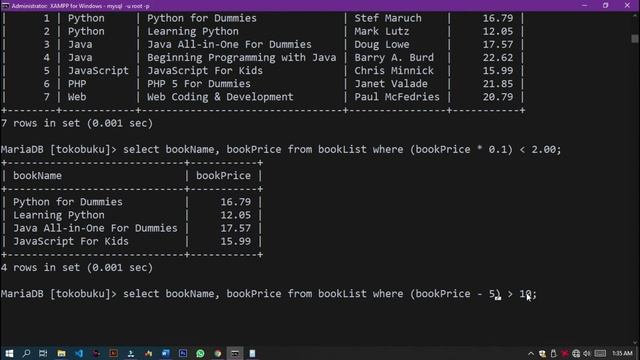The height and width of the screenshot is (360, 640).
Task: Open the volume control in tray
Action: click(x=587, y=353)
